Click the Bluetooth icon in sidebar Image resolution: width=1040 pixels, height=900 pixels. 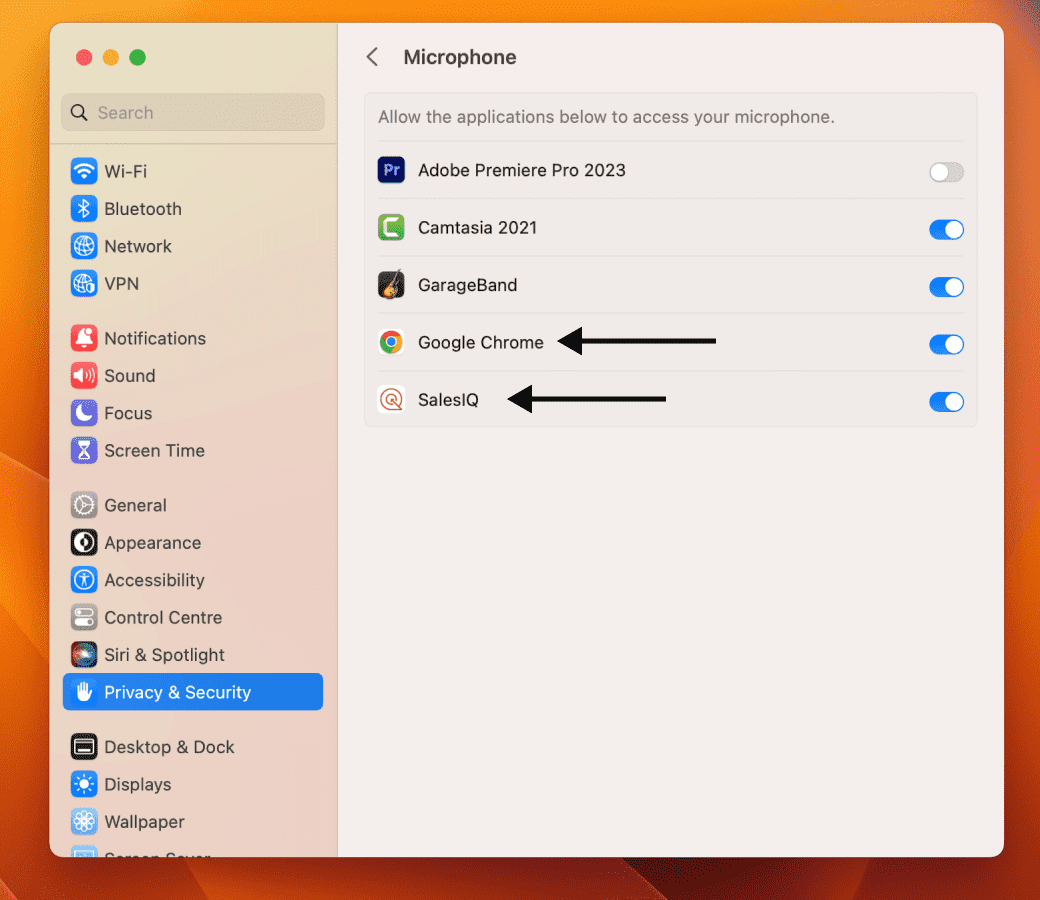[x=84, y=209]
